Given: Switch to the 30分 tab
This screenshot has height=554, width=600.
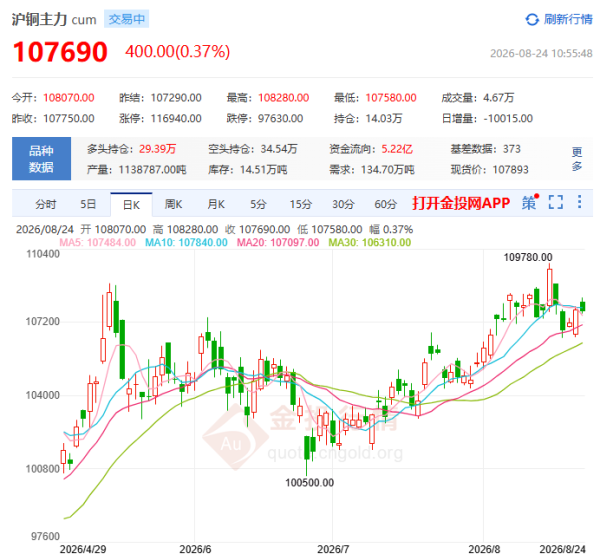Looking at the screenshot, I should [343, 204].
